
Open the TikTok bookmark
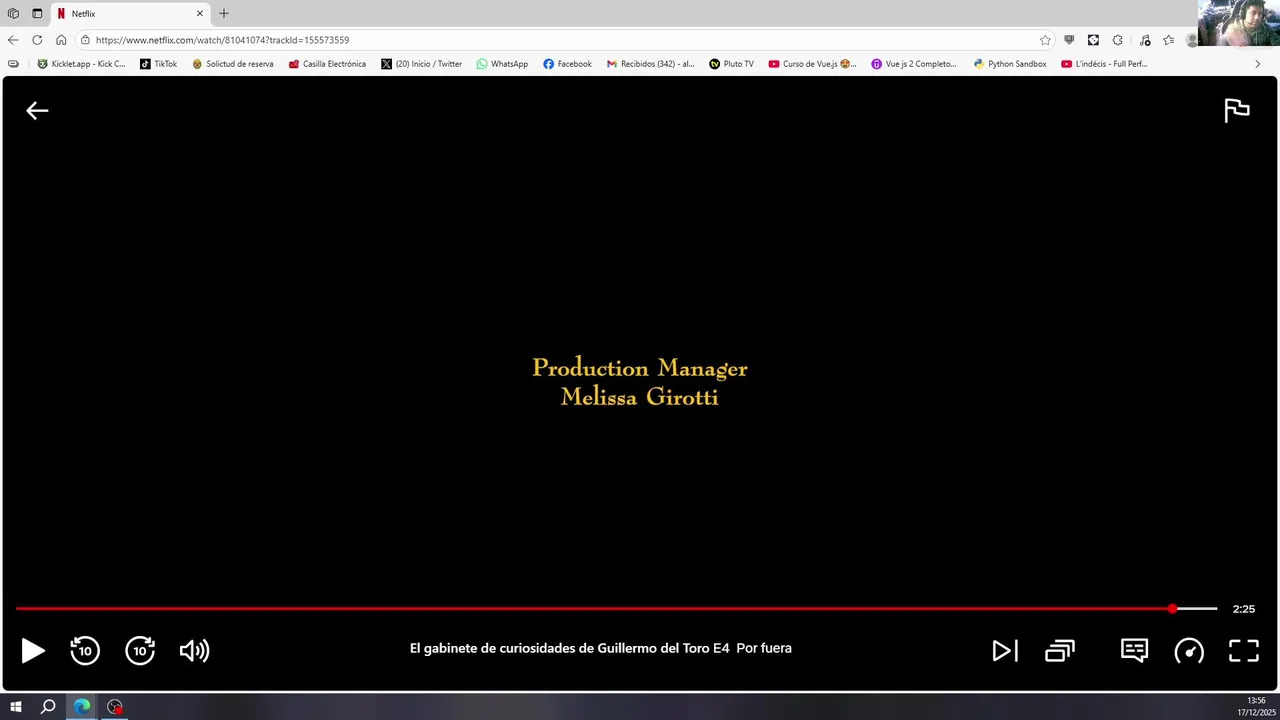click(158, 64)
